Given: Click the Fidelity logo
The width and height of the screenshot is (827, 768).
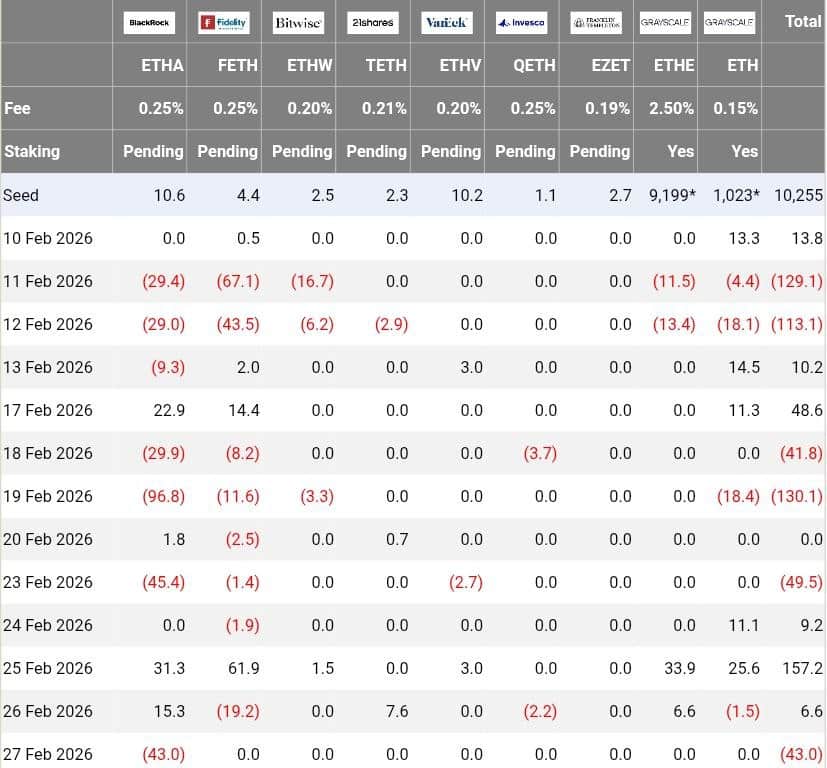Looking at the screenshot, I should (224, 22).
